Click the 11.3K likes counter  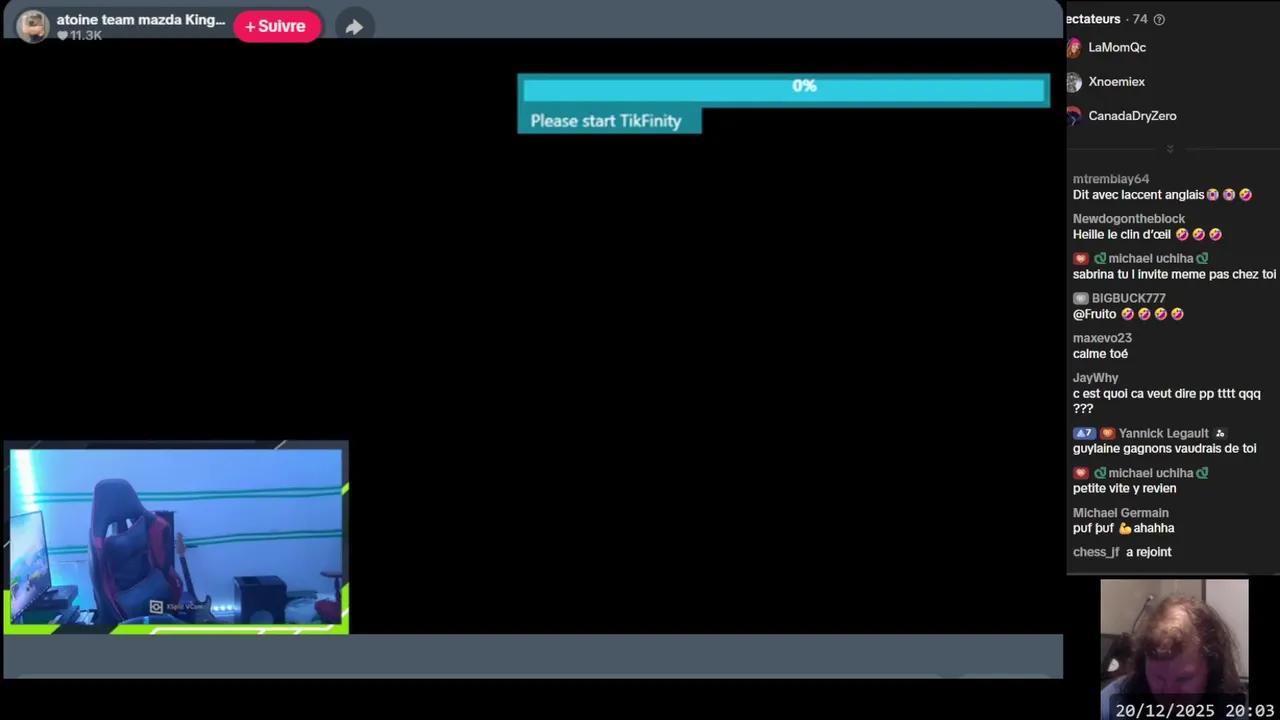(79, 35)
